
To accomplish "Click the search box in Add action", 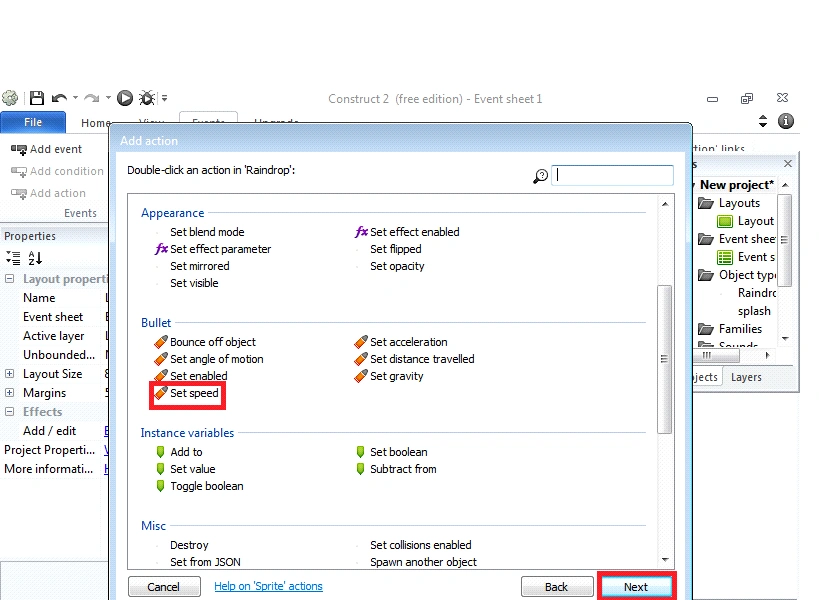I will pyautogui.click(x=612, y=175).
